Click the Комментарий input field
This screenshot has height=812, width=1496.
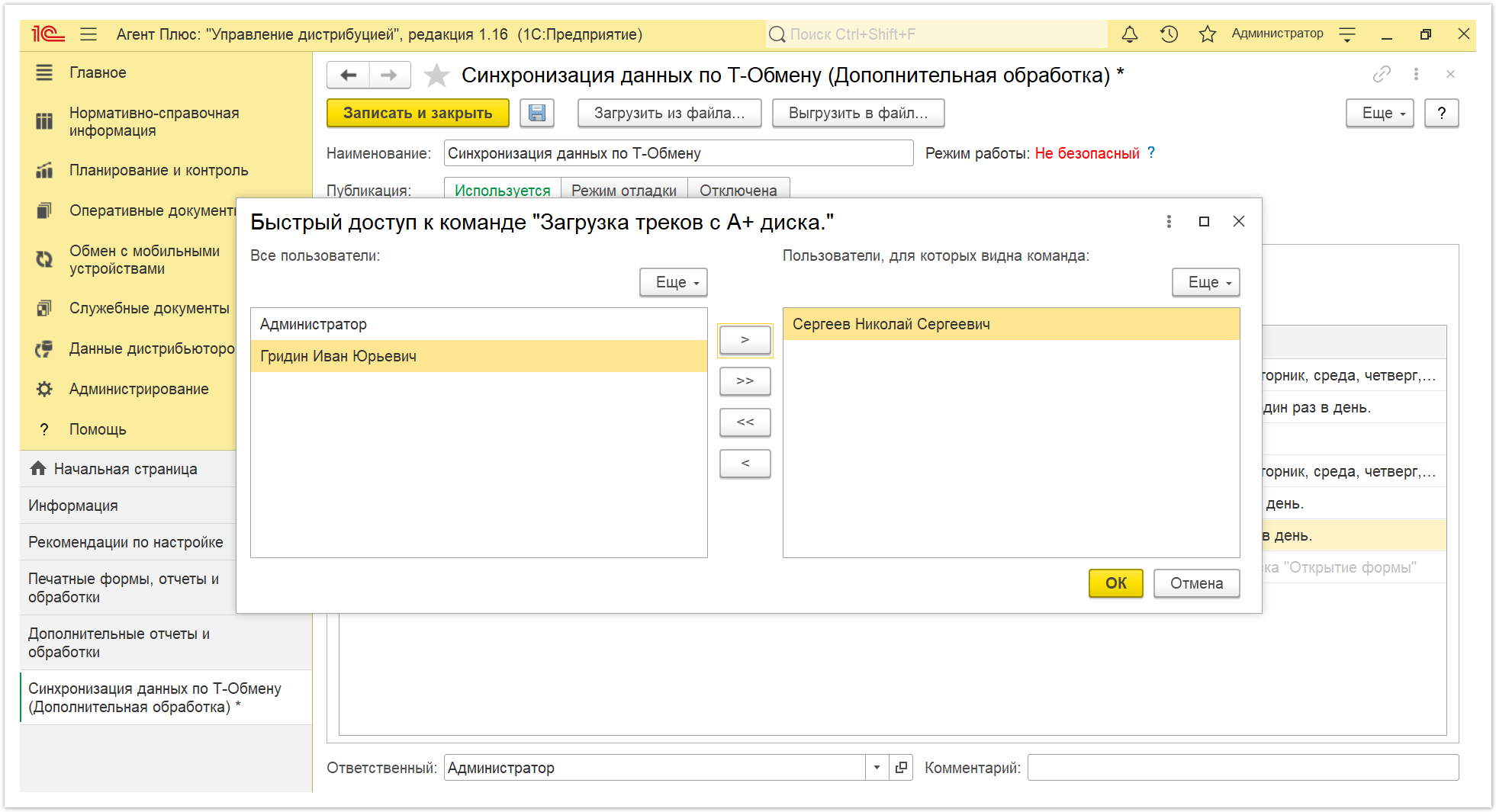[x=1243, y=768]
